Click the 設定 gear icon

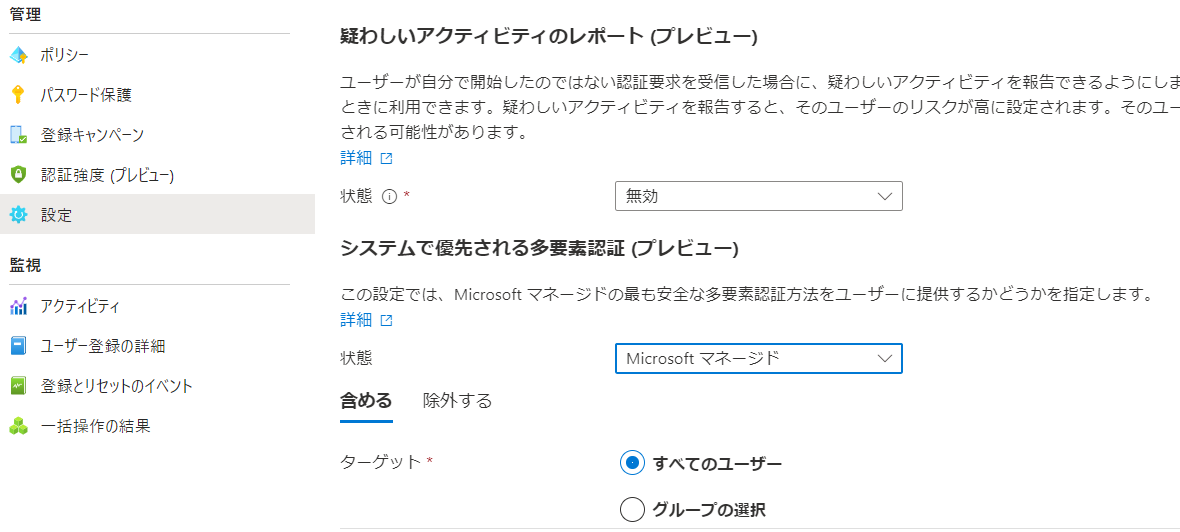pos(18,215)
